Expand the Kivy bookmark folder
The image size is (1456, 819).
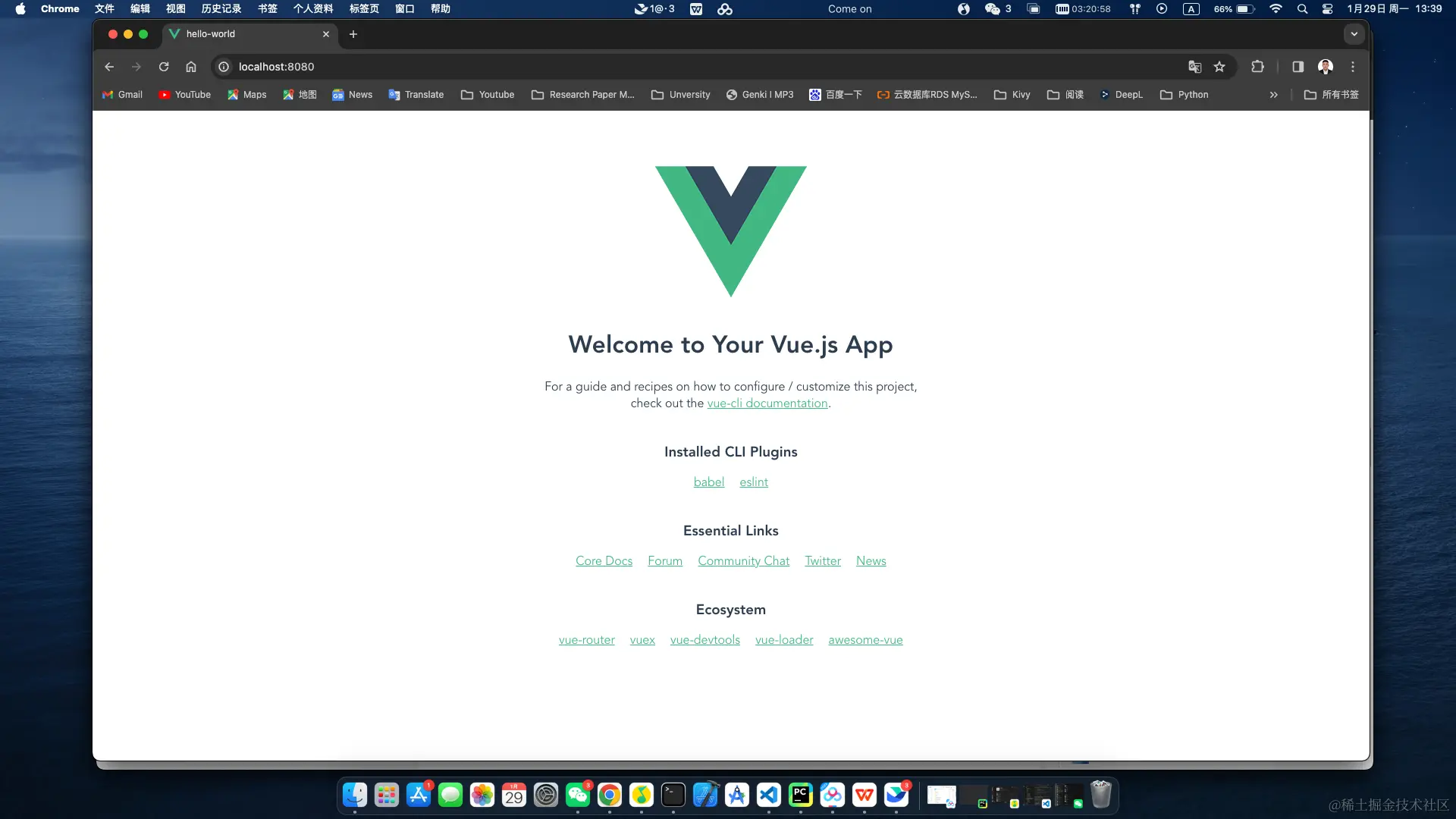[1012, 95]
